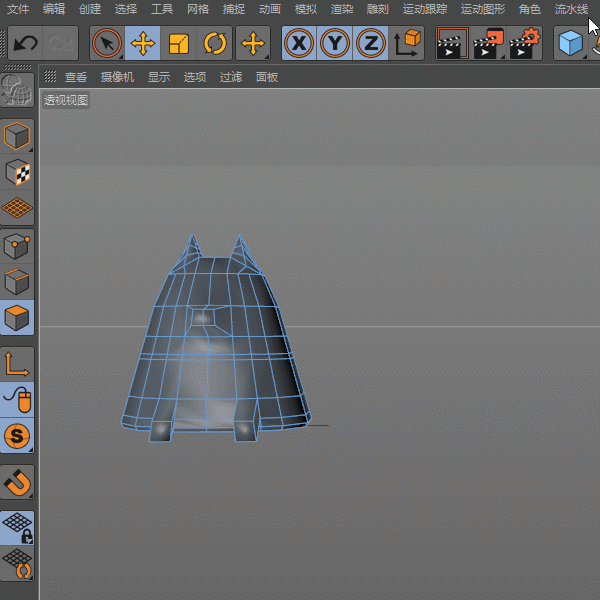Open the 动画 menu

(270, 9)
